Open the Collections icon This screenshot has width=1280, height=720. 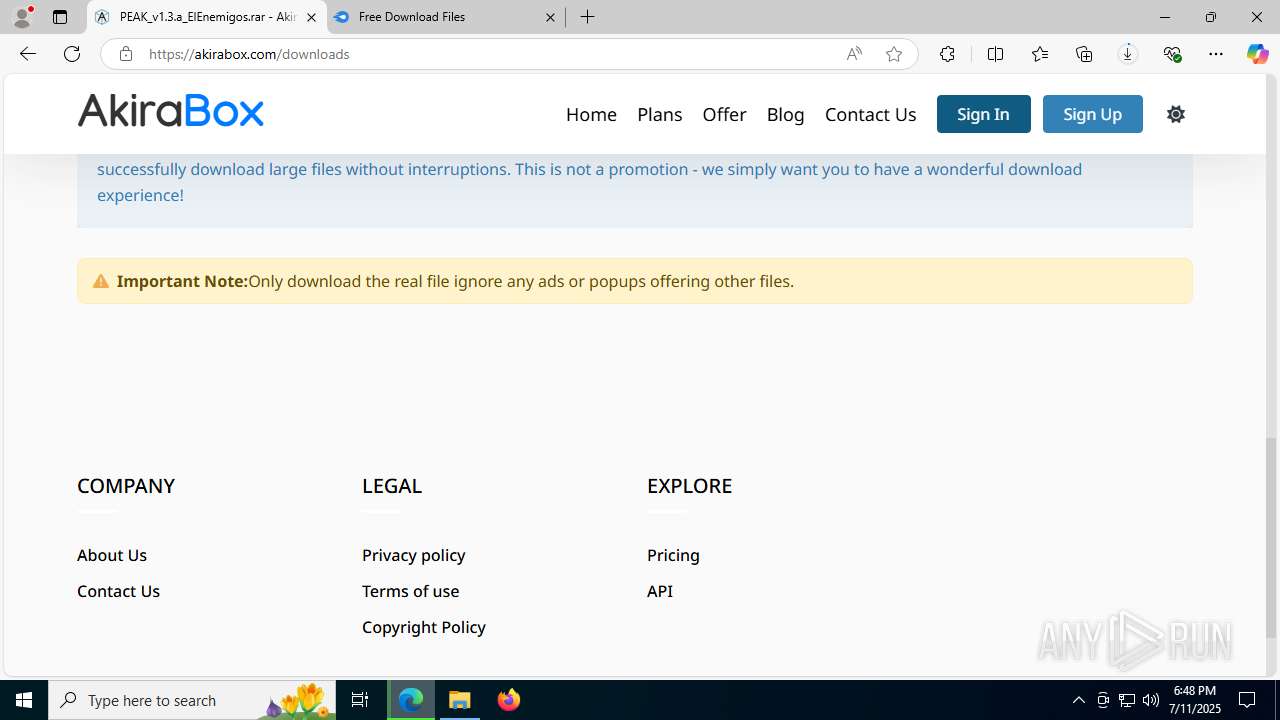click(1084, 54)
